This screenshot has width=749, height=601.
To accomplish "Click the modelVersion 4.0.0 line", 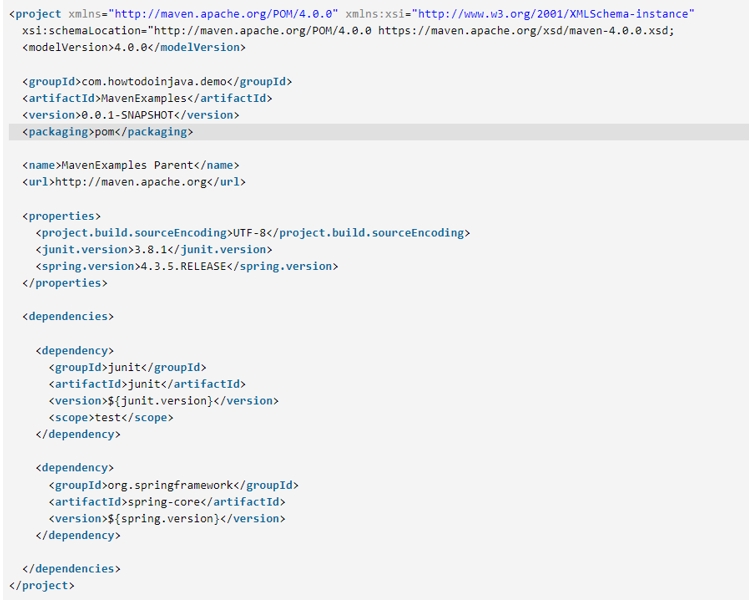I will (x=134, y=47).
